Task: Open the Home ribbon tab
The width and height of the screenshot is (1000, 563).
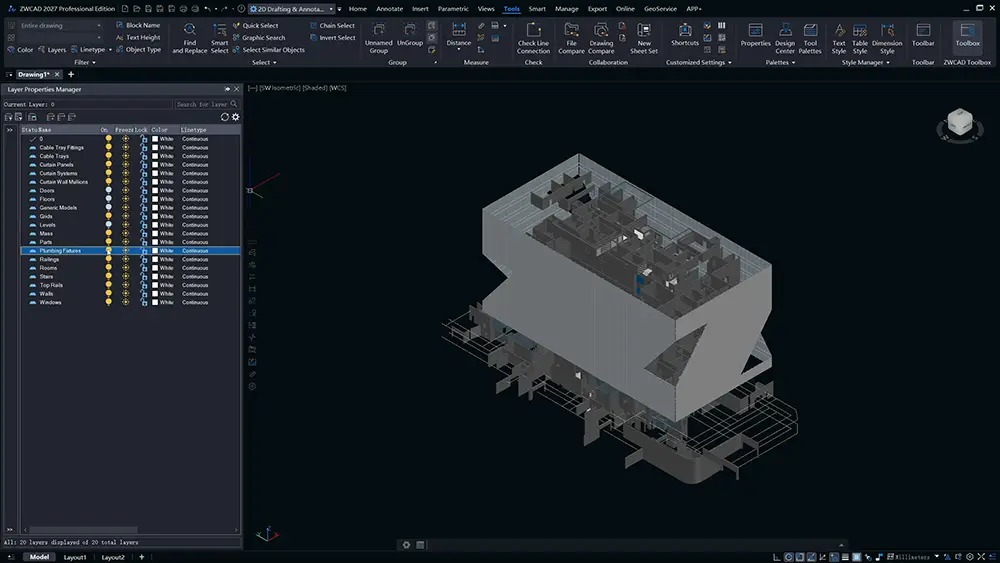Action: (357, 9)
